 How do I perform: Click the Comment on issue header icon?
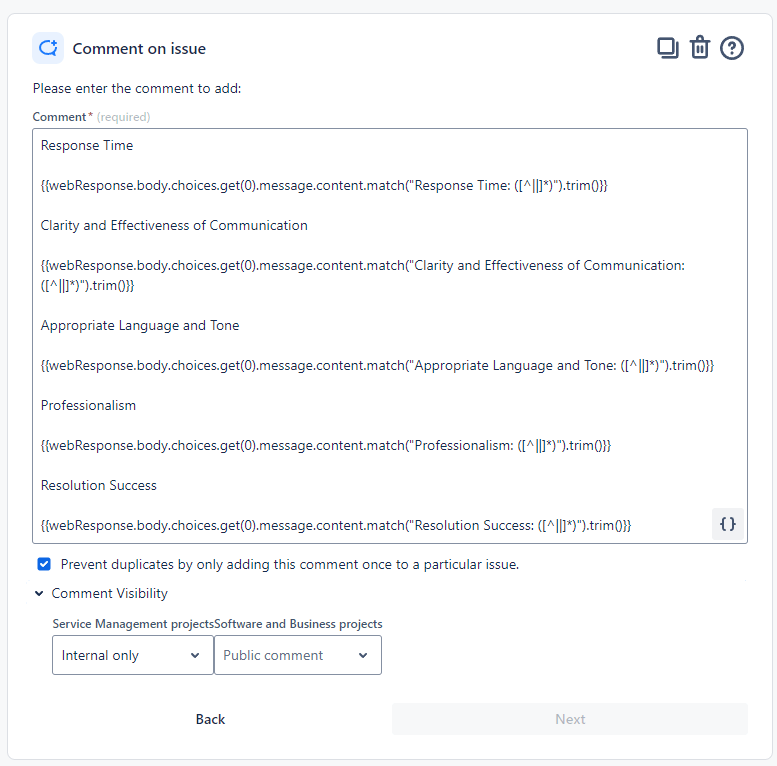(x=47, y=48)
